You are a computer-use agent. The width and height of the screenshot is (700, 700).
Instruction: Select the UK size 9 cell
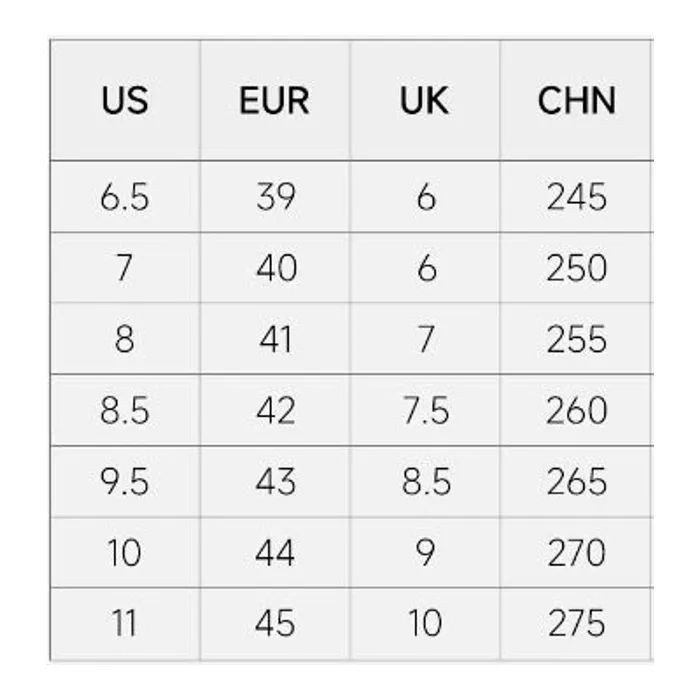(x=425, y=552)
